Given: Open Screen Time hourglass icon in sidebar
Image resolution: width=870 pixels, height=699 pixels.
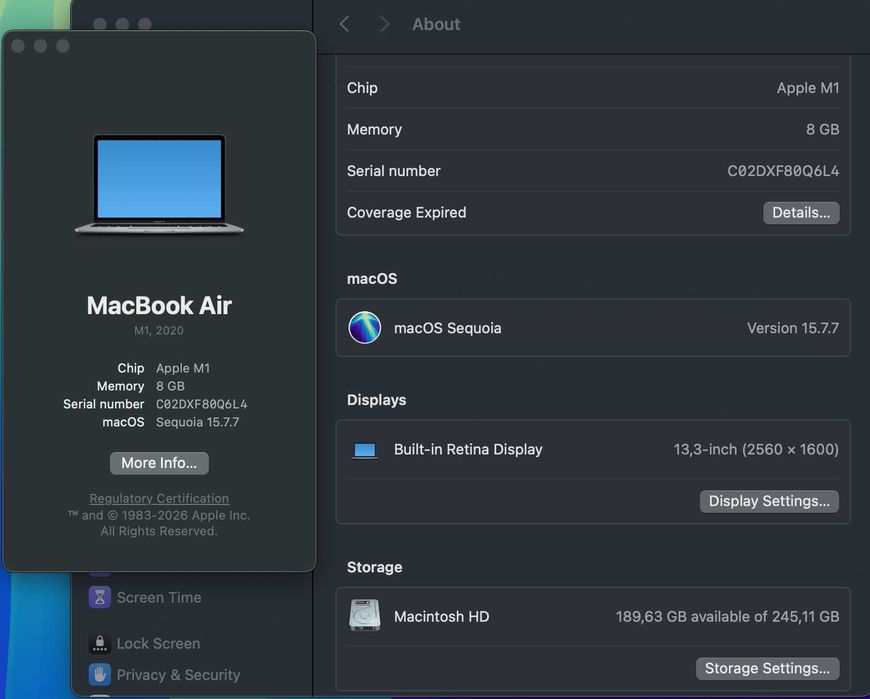Looking at the screenshot, I should coord(99,597).
